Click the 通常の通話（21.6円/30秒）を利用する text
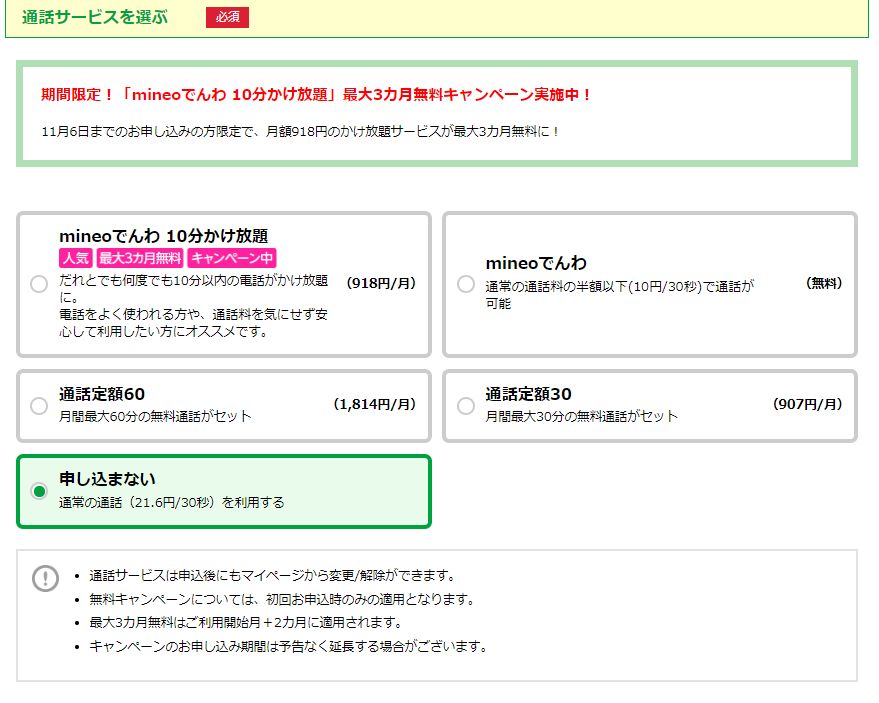Image resolution: width=879 pixels, height=703 pixels. (172, 502)
